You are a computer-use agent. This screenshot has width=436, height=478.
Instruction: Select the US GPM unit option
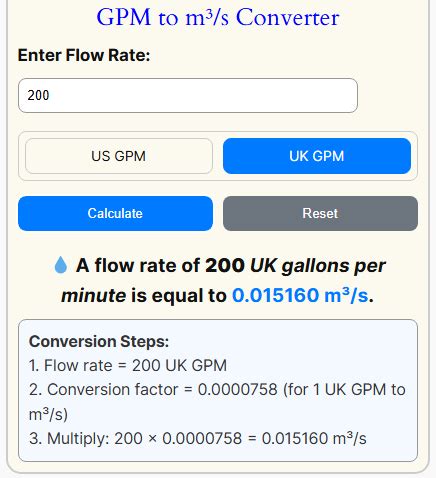119,156
